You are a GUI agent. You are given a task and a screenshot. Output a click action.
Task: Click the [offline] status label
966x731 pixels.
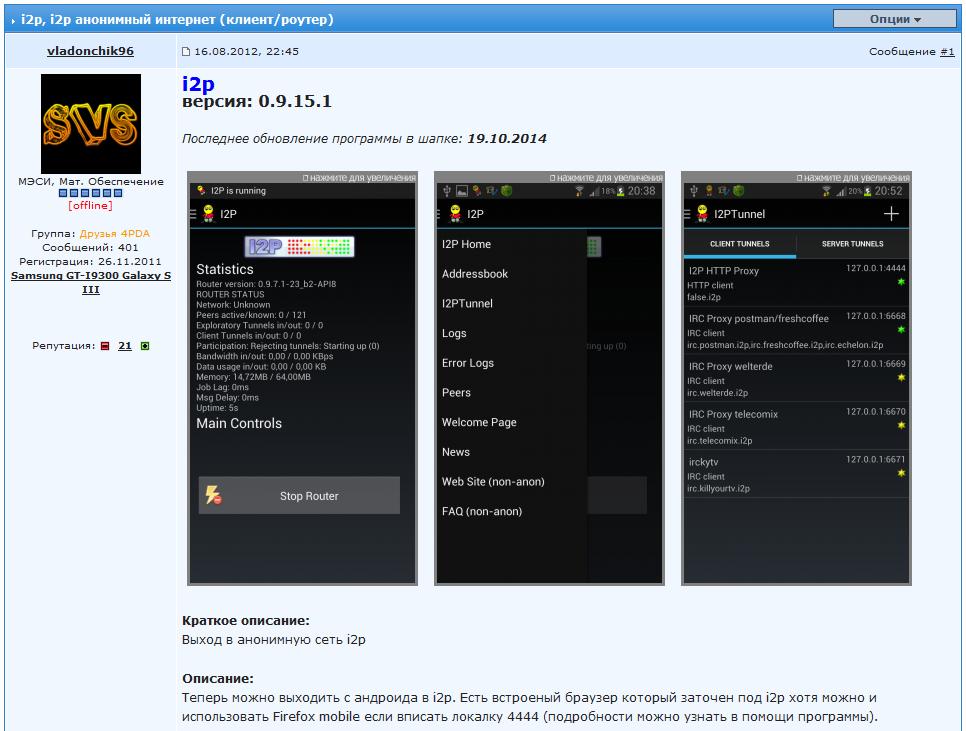point(91,206)
